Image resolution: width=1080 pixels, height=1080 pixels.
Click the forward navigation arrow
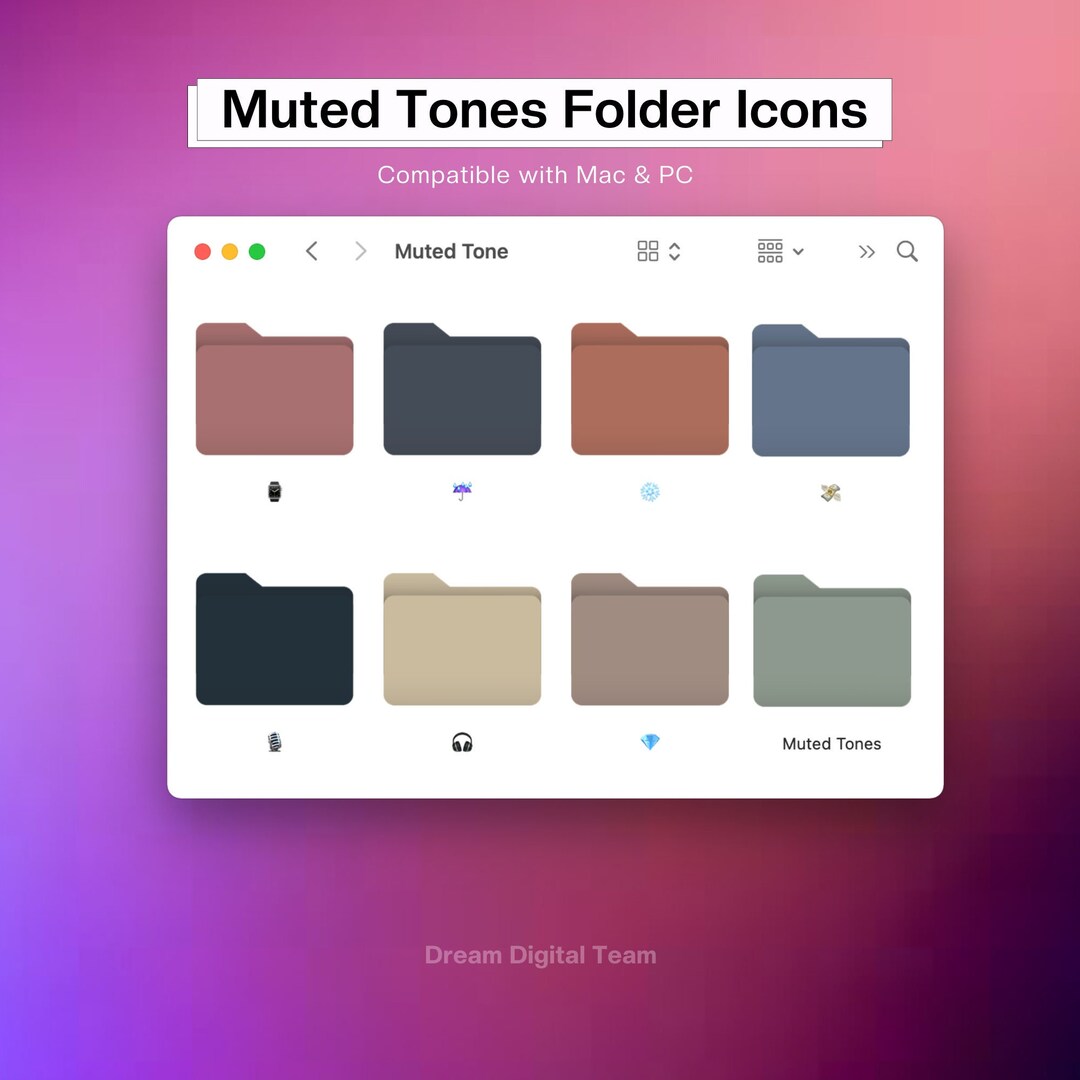360,251
